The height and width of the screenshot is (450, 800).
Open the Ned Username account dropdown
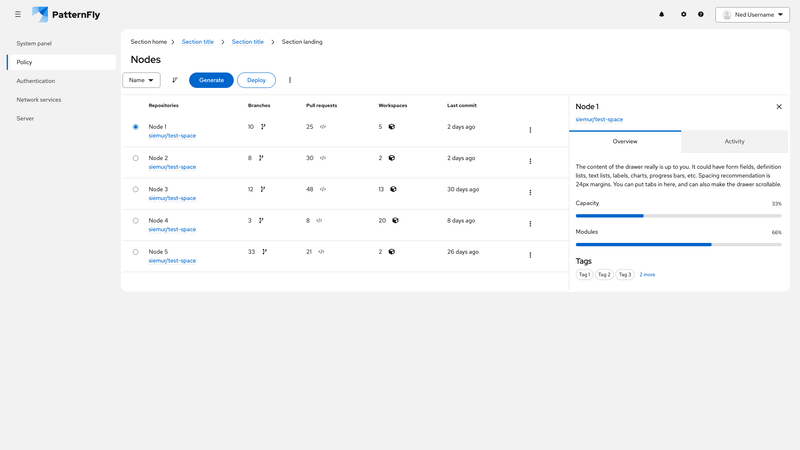coord(753,15)
